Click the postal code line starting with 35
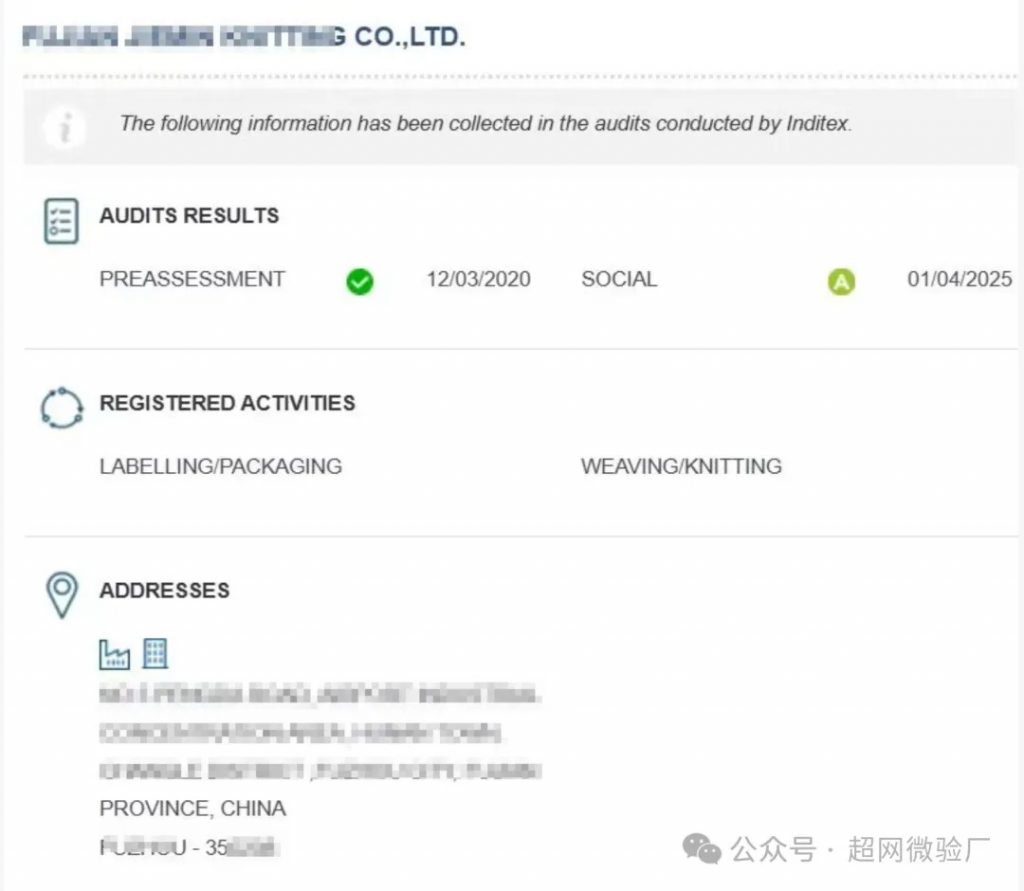1024x891 pixels. coord(190,848)
